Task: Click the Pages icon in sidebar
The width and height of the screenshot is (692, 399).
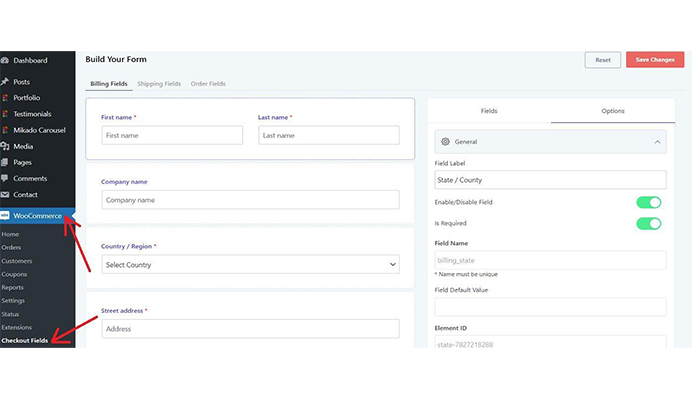Action: coord(5,162)
